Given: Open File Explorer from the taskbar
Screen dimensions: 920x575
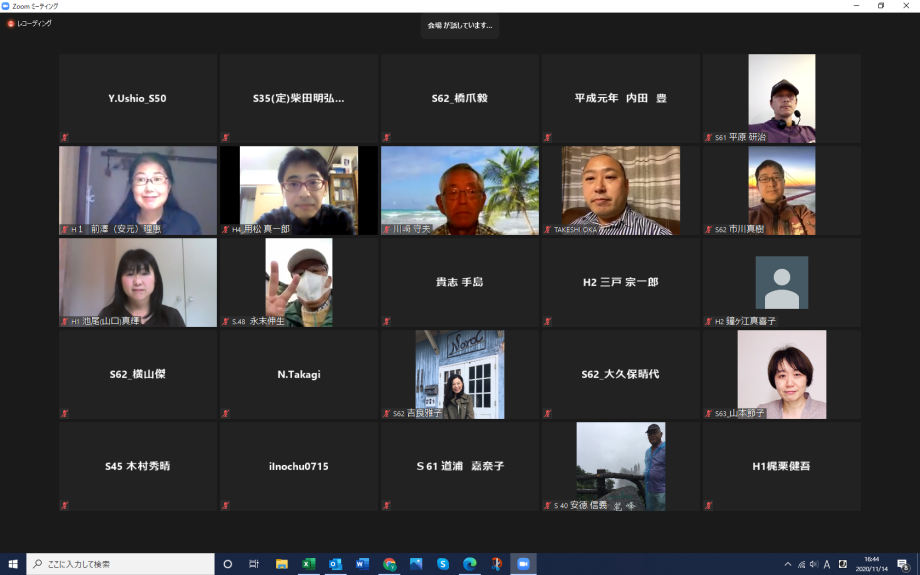Looking at the screenshot, I should click(x=282, y=564).
